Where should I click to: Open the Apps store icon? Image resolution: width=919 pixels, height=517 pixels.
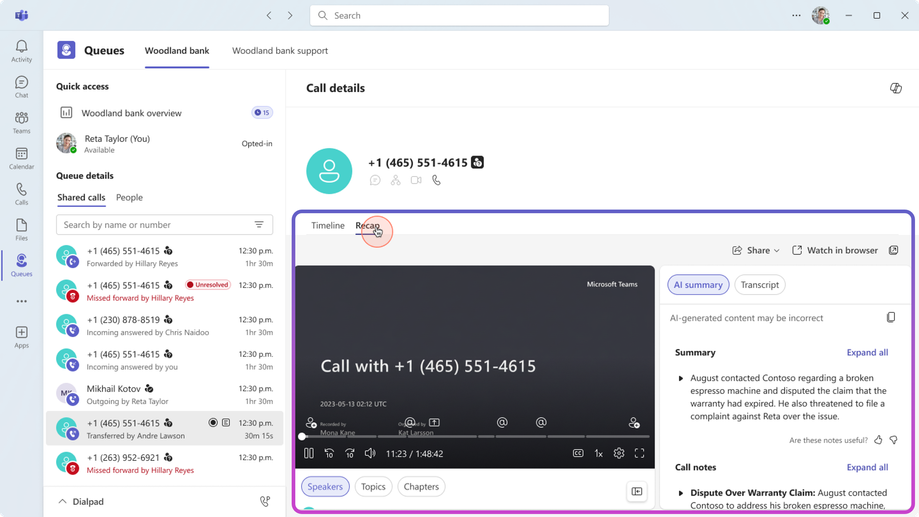point(22,337)
